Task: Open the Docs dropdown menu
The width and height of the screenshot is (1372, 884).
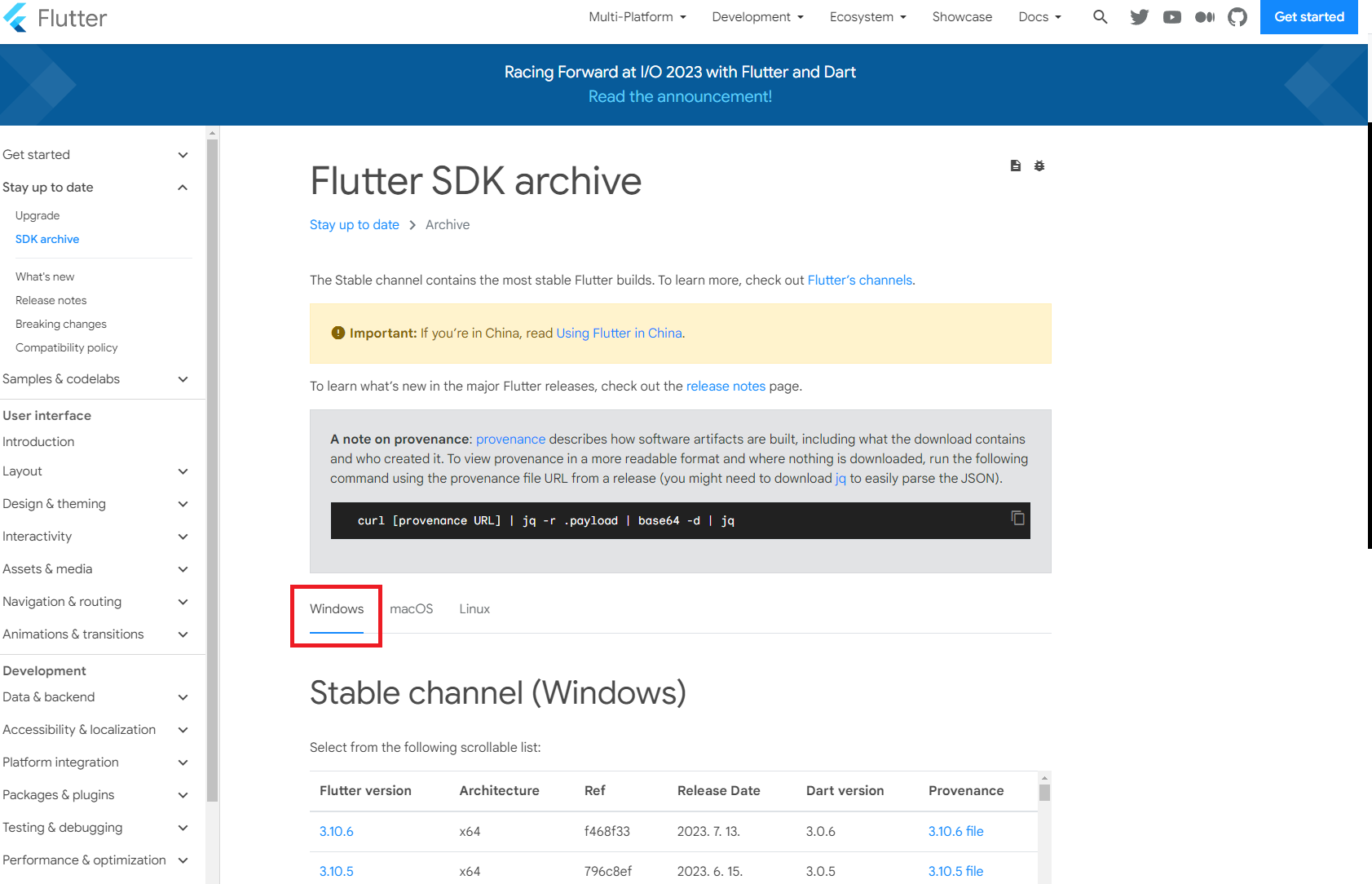Action: click(1039, 17)
